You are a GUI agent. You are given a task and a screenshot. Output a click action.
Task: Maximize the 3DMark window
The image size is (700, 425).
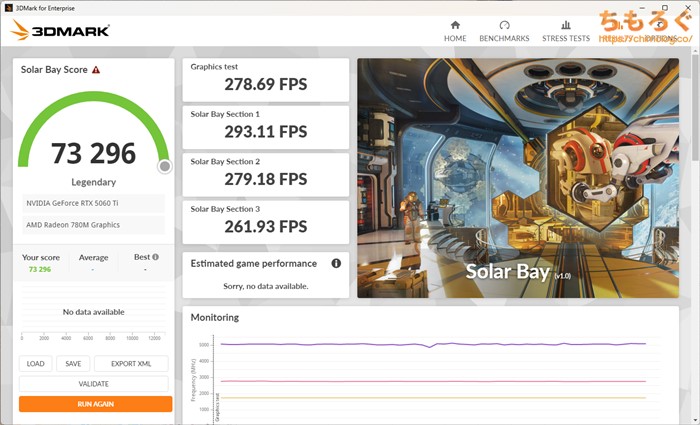pyautogui.click(x=665, y=8)
